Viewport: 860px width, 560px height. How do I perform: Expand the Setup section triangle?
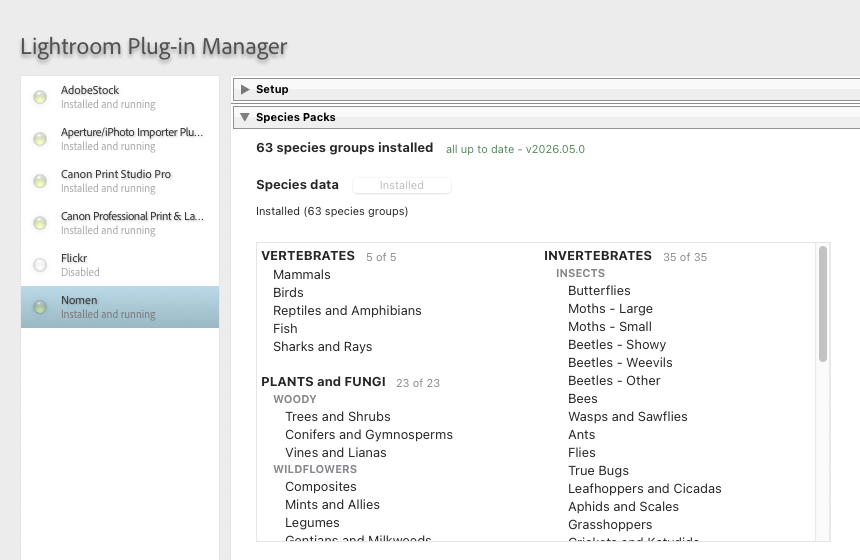[x=245, y=89]
